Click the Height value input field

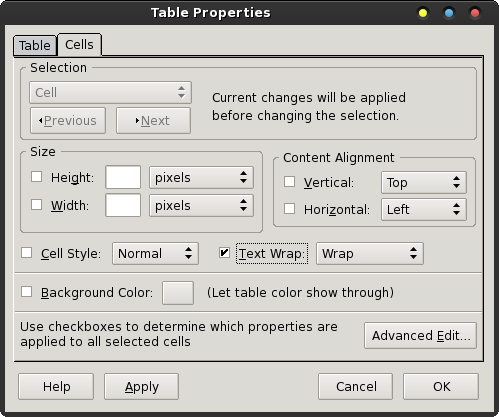click(x=123, y=177)
